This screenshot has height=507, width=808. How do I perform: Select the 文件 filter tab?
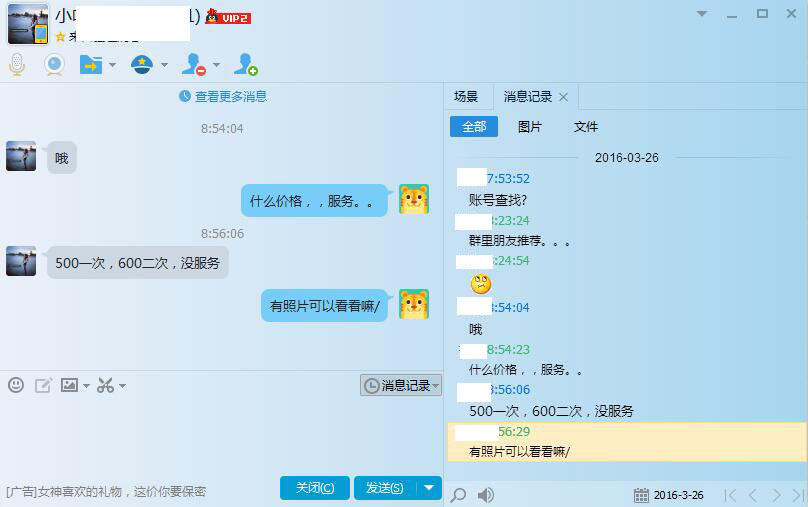coord(586,127)
